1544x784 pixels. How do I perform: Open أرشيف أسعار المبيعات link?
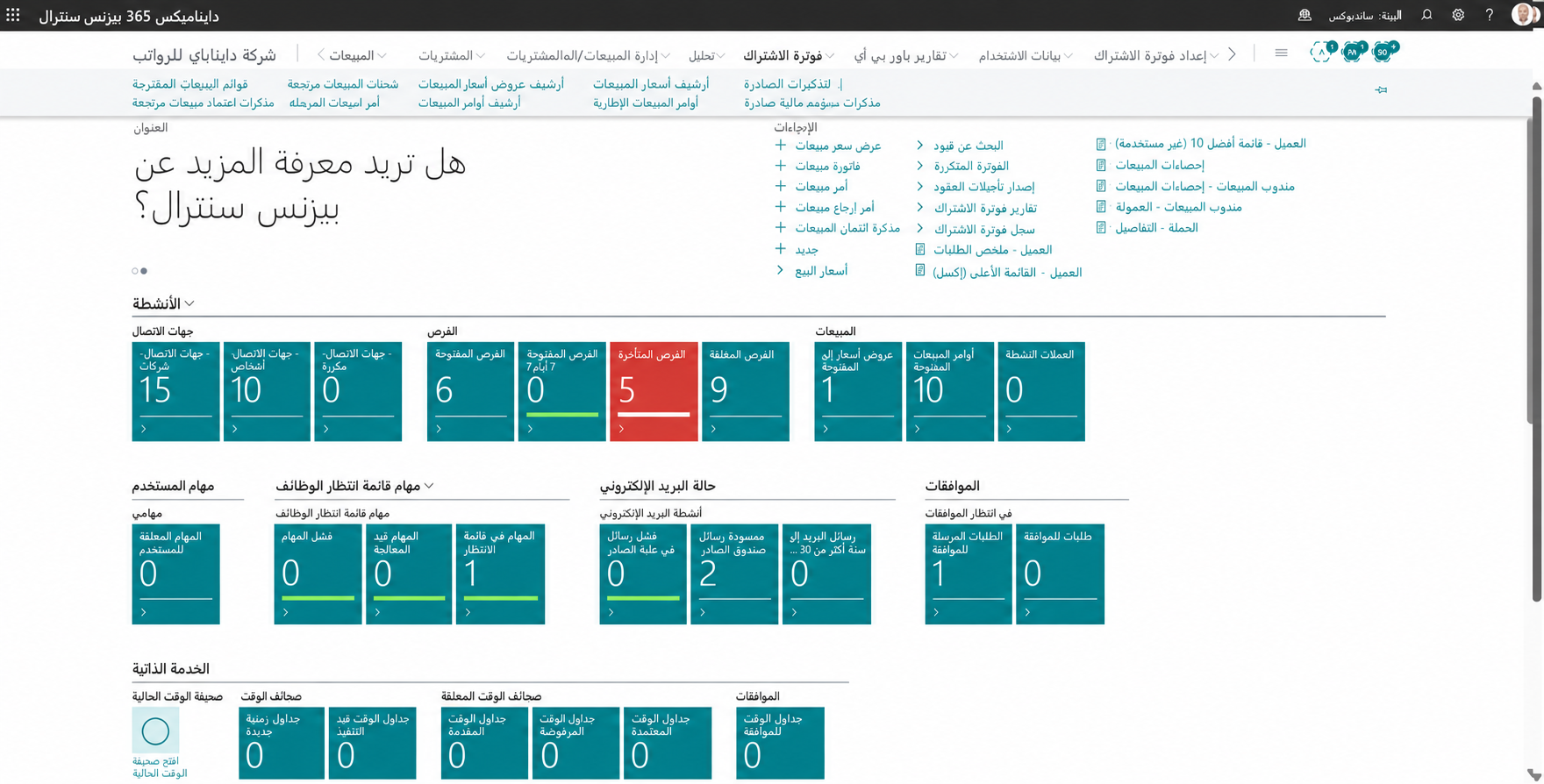(x=650, y=84)
